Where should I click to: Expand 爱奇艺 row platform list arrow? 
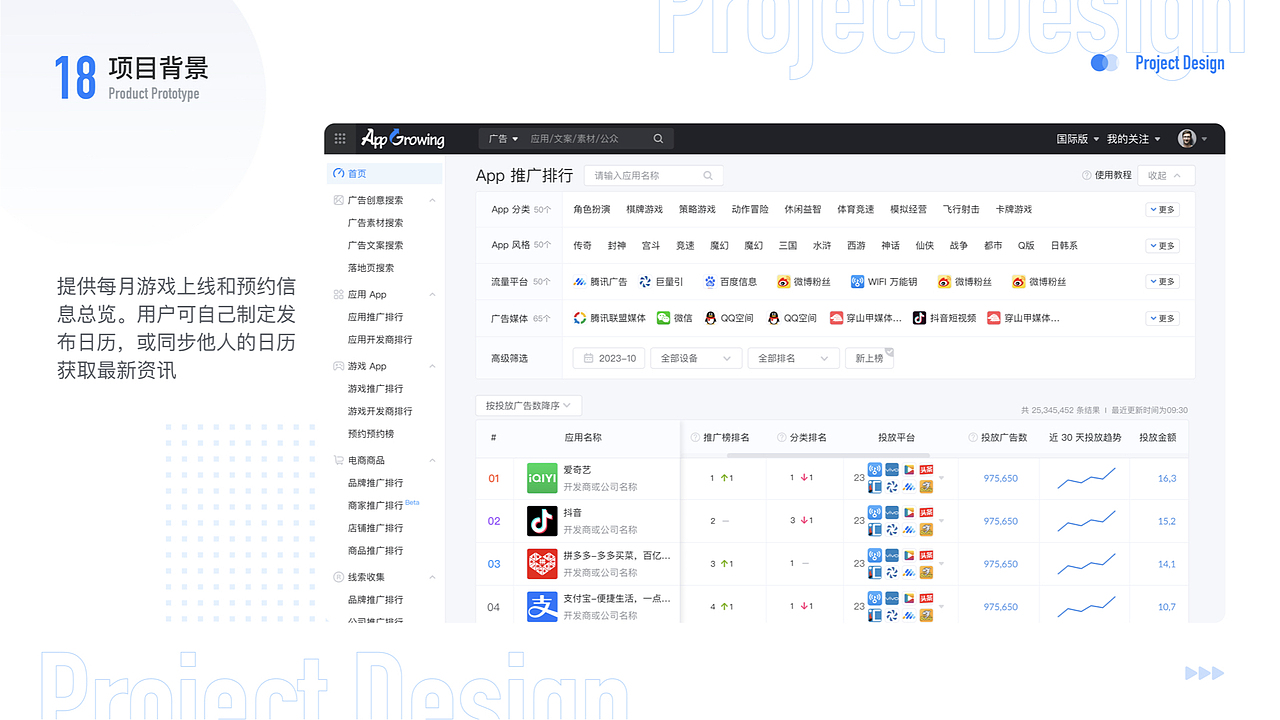pos(941,478)
